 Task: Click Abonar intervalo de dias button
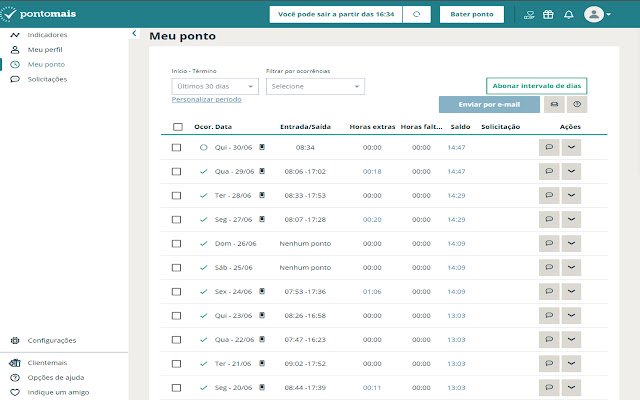click(x=536, y=86)
